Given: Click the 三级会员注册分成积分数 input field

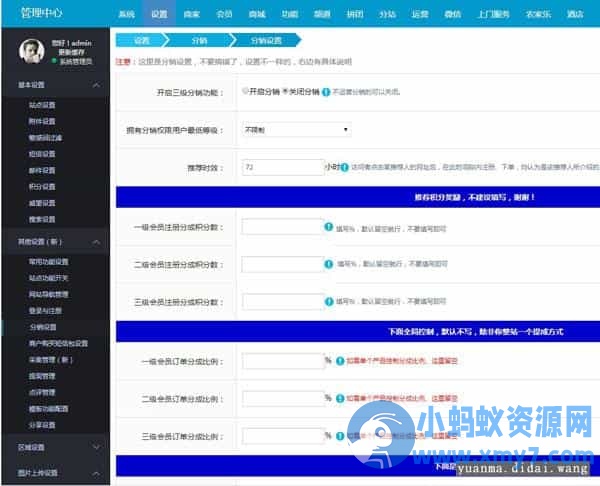Looking at the screenshot, I should (x=283, y=302).
